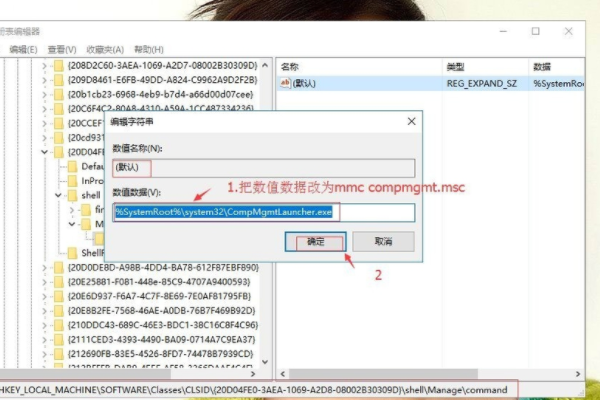Click folder icon of {20D0DE8D-A98B-4DD4-BA78-612F87EBF890}

(x=59, y=268)
